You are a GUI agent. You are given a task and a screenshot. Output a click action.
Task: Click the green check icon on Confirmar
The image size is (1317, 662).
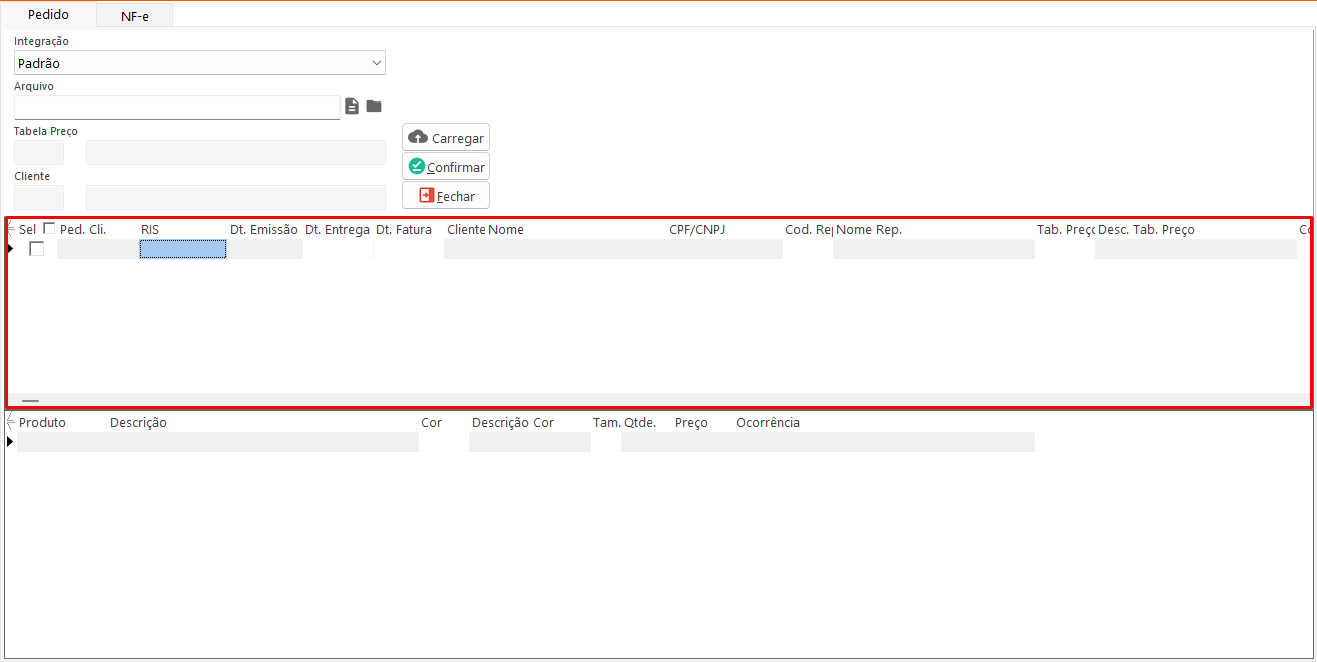pos(417,166)
